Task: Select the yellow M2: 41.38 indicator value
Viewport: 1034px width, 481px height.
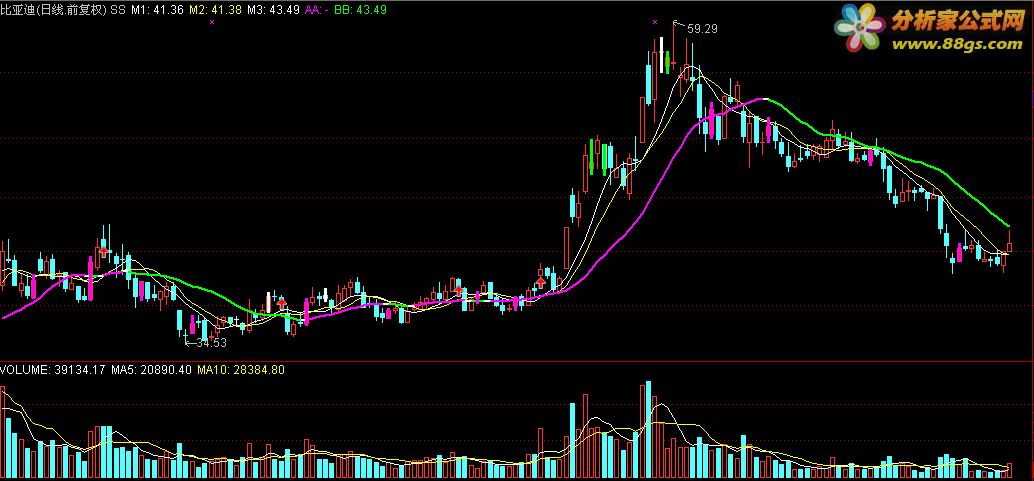Action: pos(215,9)
